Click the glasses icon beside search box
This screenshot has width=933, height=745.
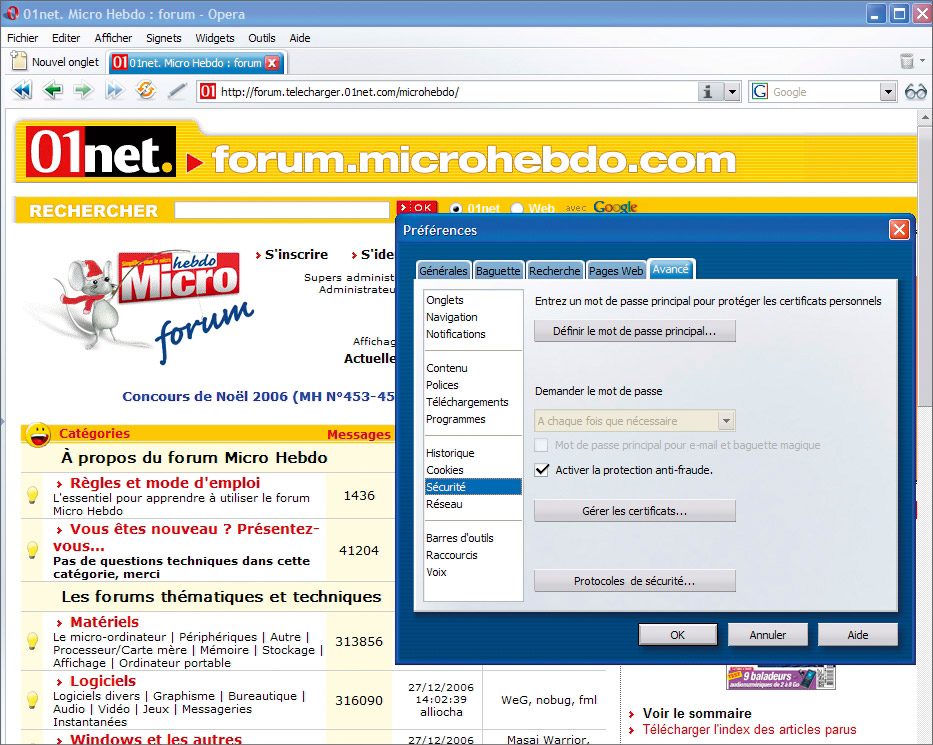tap(915, 92)
